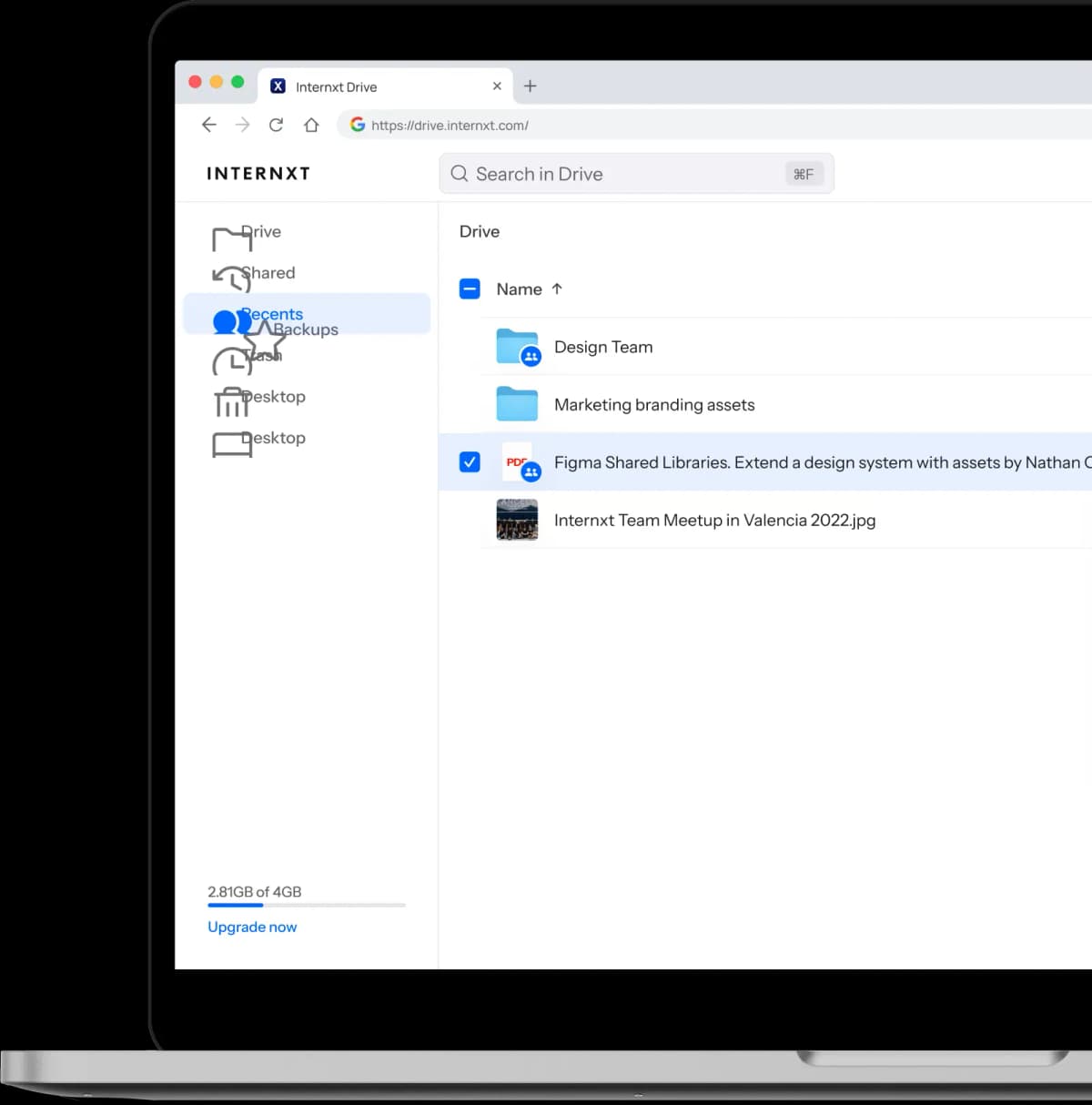This screenshot has width=1092, height=1105.
Task: Open the Valencia 2022 photo thumbnail
Action: coord(517,520)
